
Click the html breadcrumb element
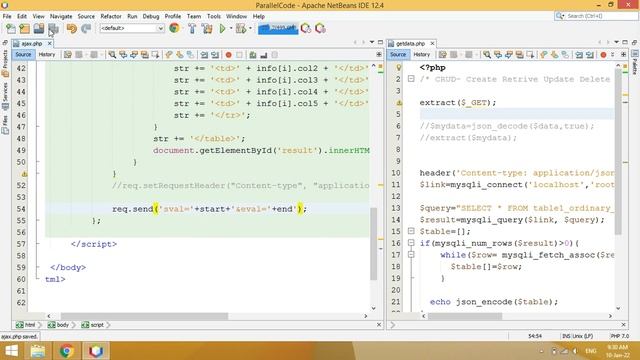[26, 325]
